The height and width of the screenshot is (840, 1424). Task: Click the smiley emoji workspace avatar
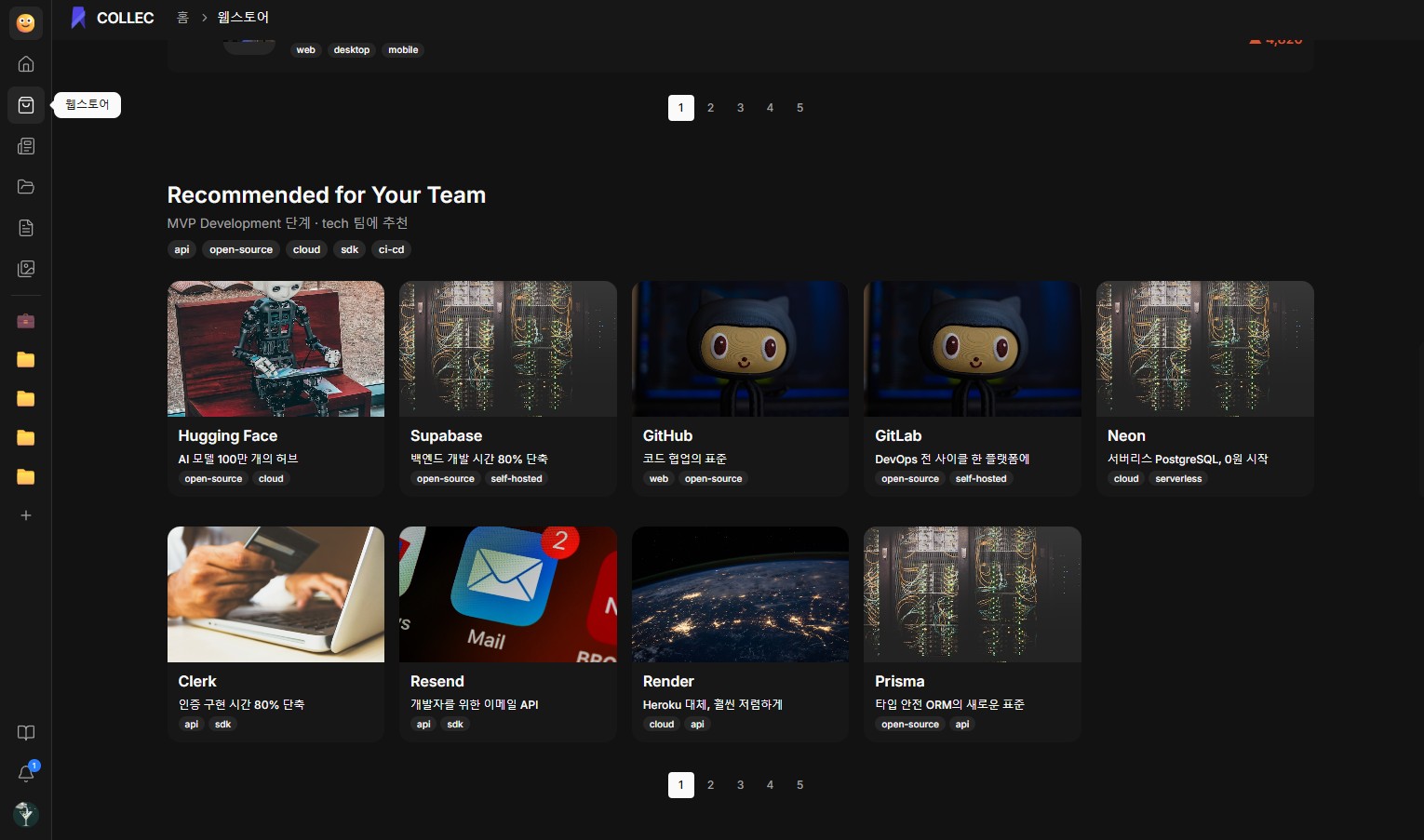[x=26, y=22]
